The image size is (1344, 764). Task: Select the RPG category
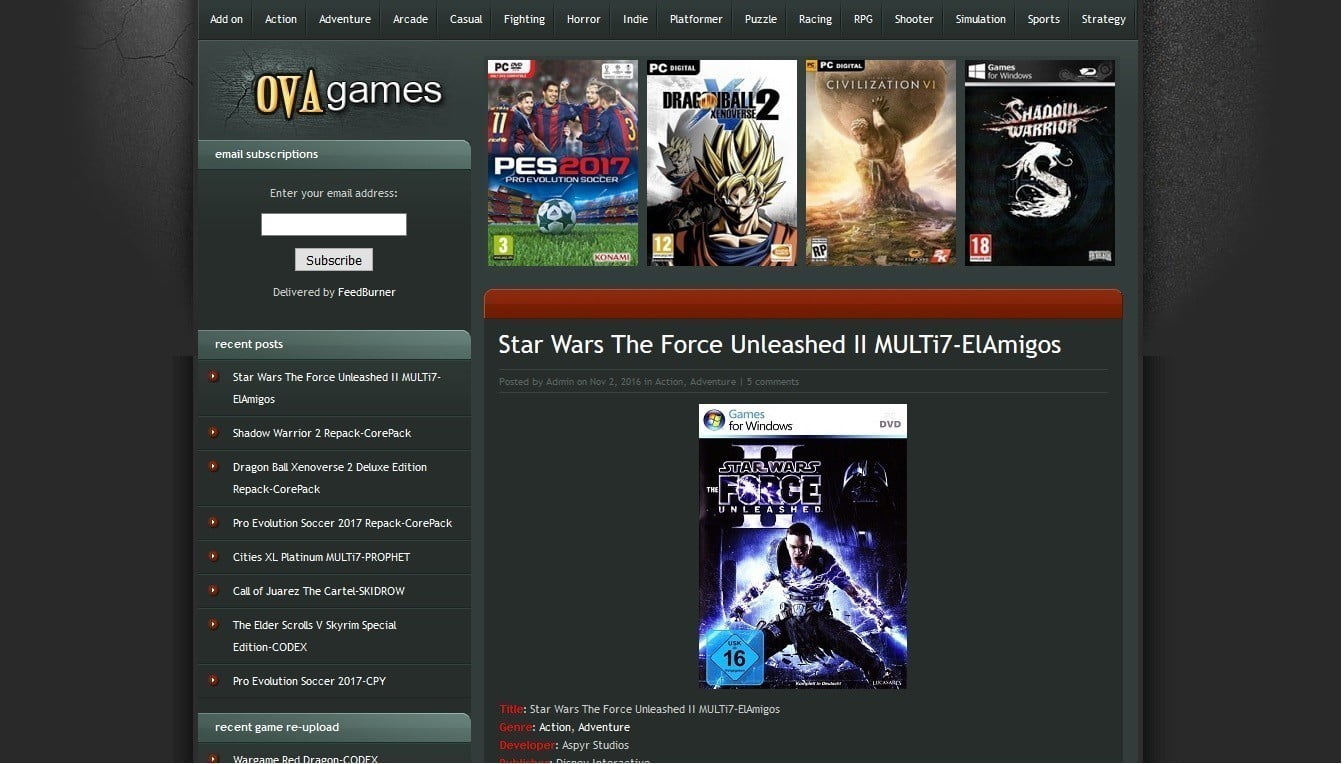coord(863,19)
